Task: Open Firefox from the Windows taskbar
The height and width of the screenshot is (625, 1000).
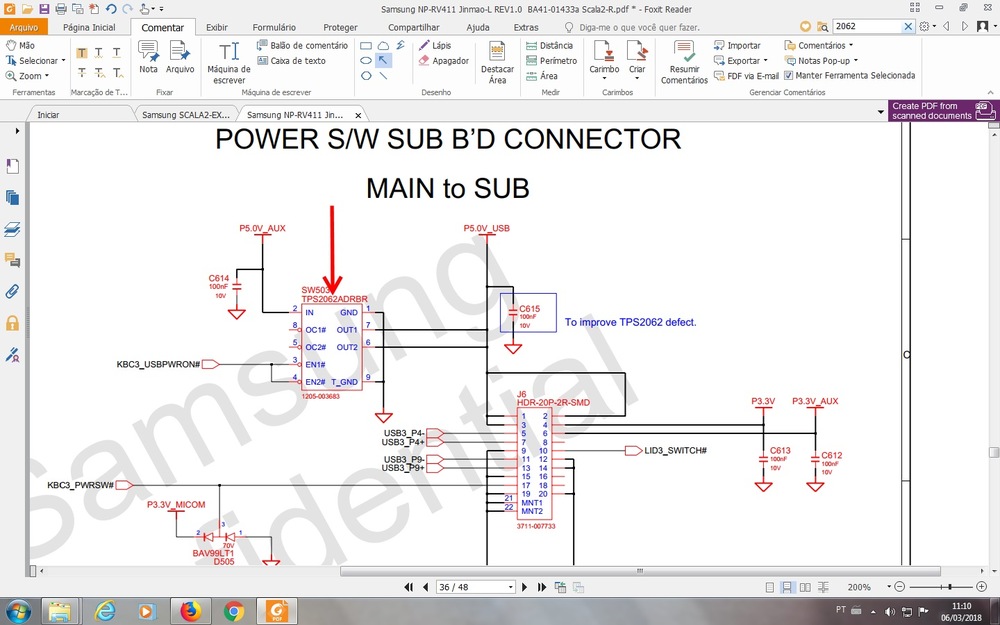Action: click(189, 611)
